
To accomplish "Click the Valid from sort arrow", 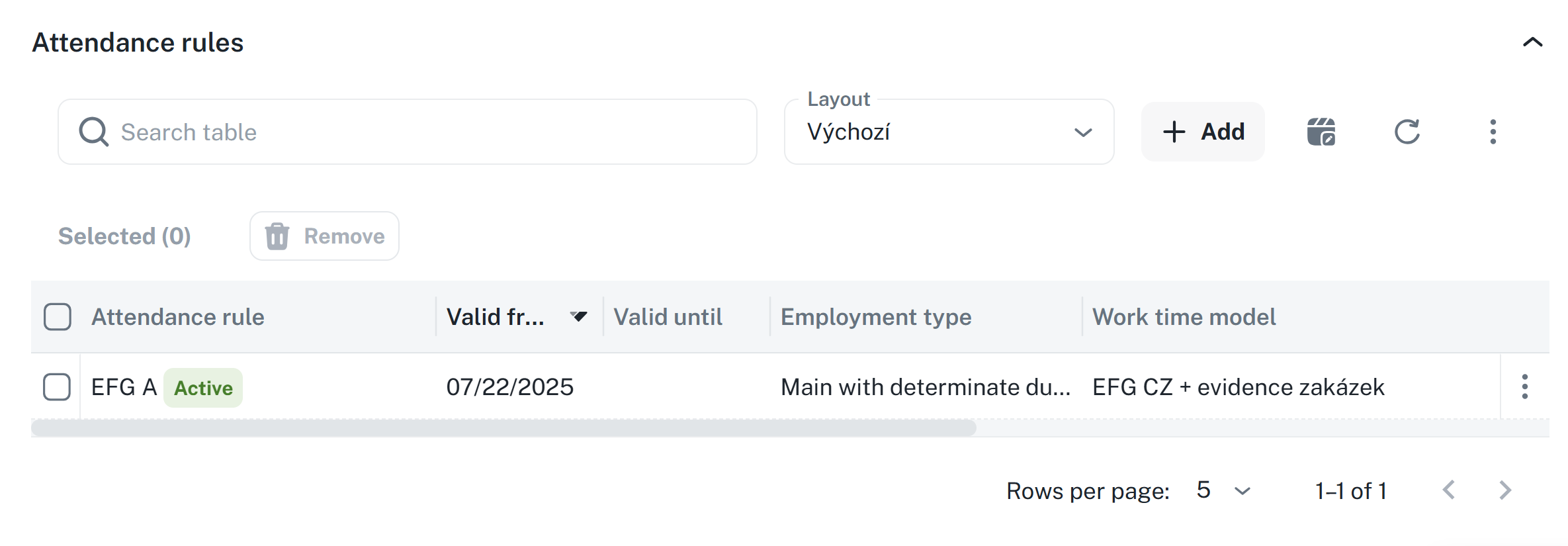I will pos(579,316).
